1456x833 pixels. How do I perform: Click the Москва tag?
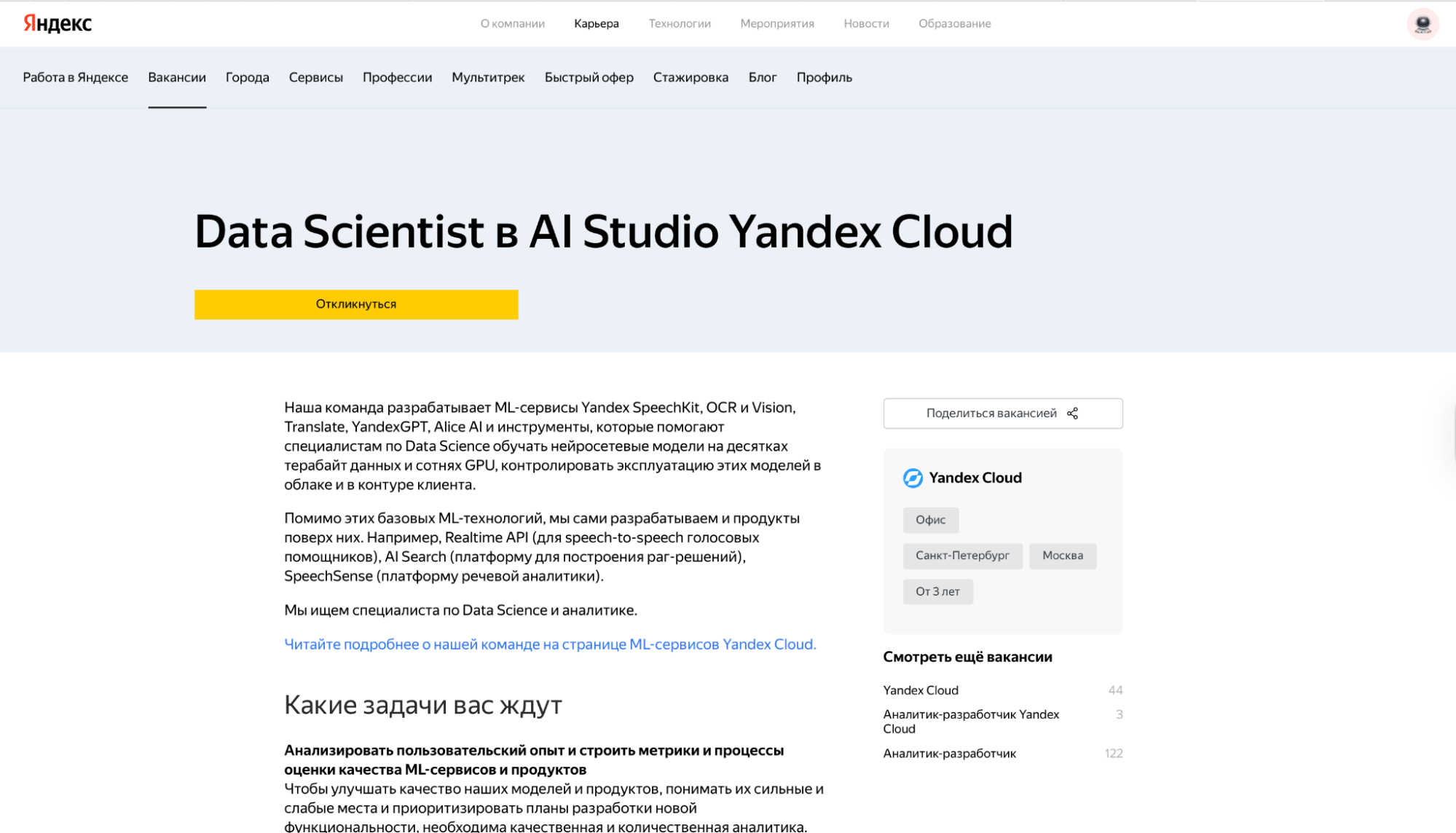pos(1063,556)
